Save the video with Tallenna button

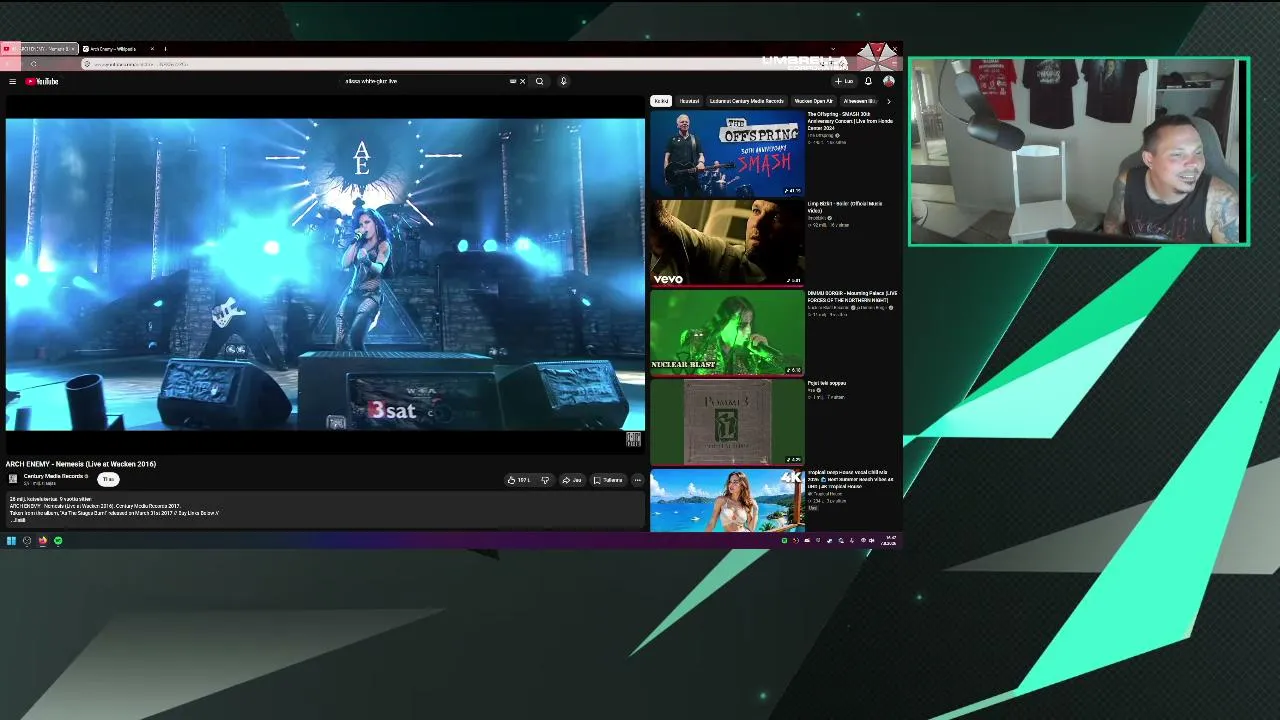click(x=608, y=480)
